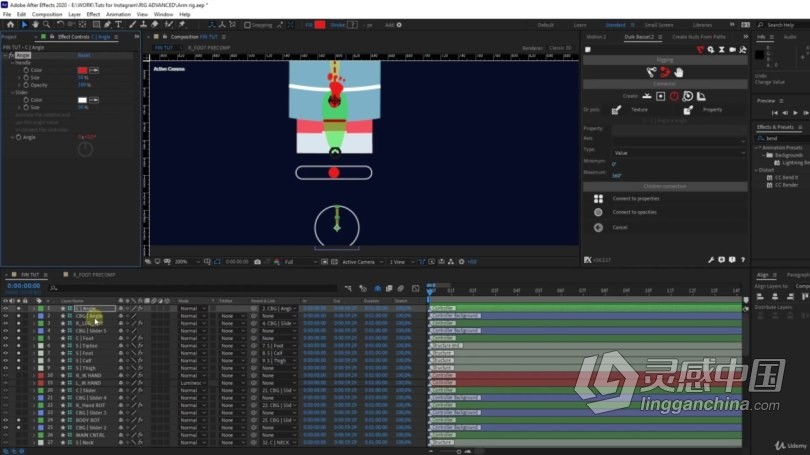The image size is (810, 455).
Task: Toggle visibility of BODY ROT layer
Action: (6, 420)
